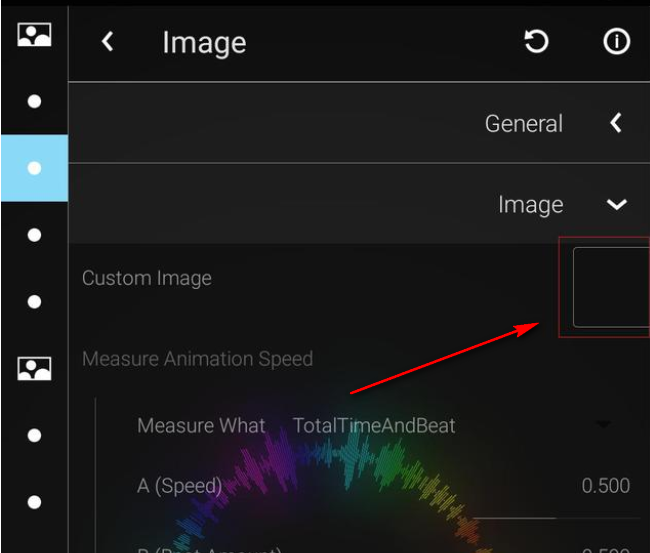The image size is (650, 553).
Task: Select the lower image icon in the sidebar
Action: (34, 369)
